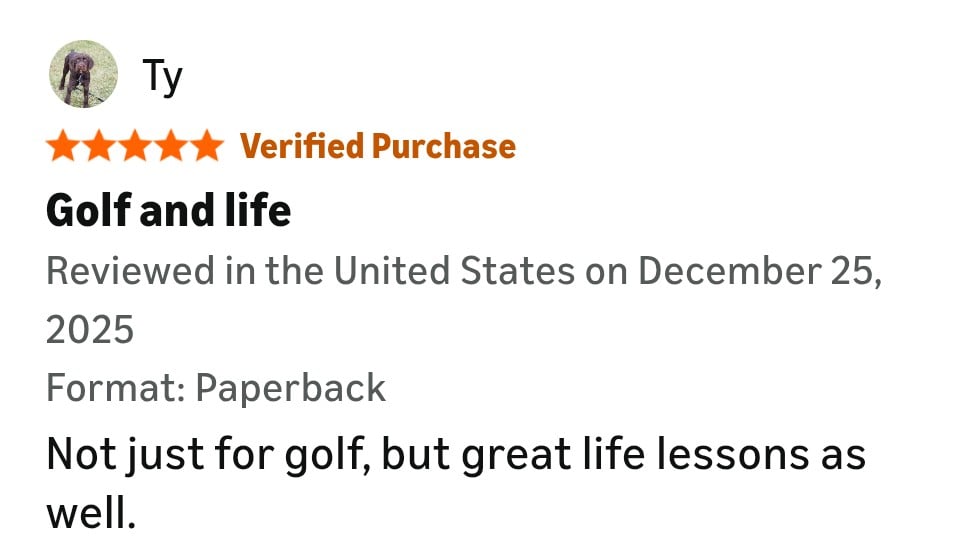Select the word "Paperback"
The width and height of the screenshot is (973, 559).
(x=291, y=388)
